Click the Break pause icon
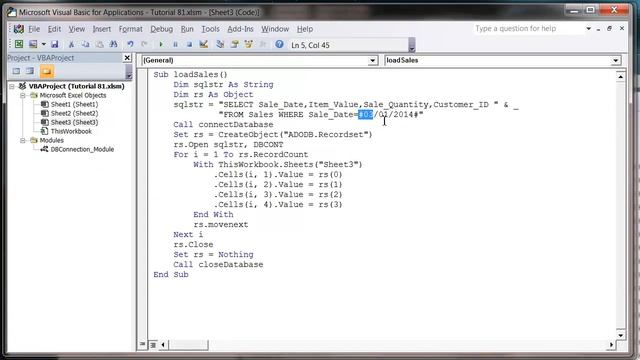The image size is (640, 360). click(175, 44)
